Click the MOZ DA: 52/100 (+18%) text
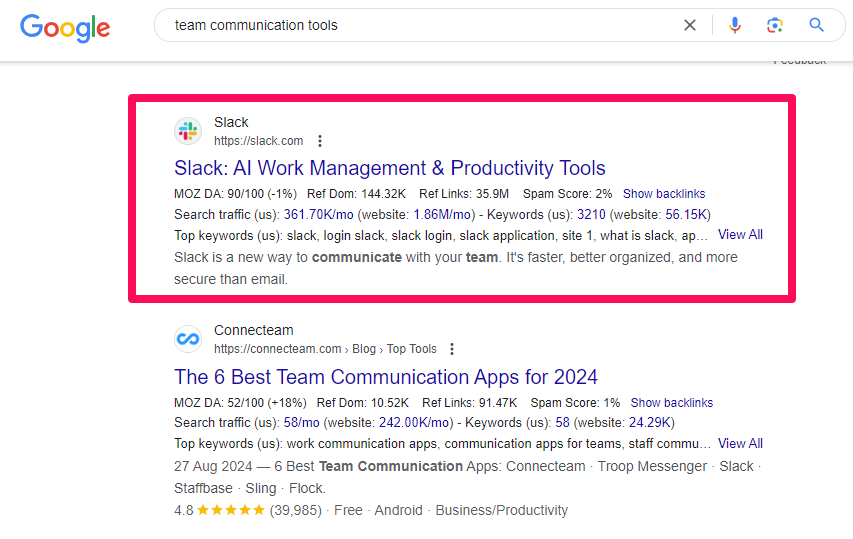853x539 pixels. [x=240, y=402]
